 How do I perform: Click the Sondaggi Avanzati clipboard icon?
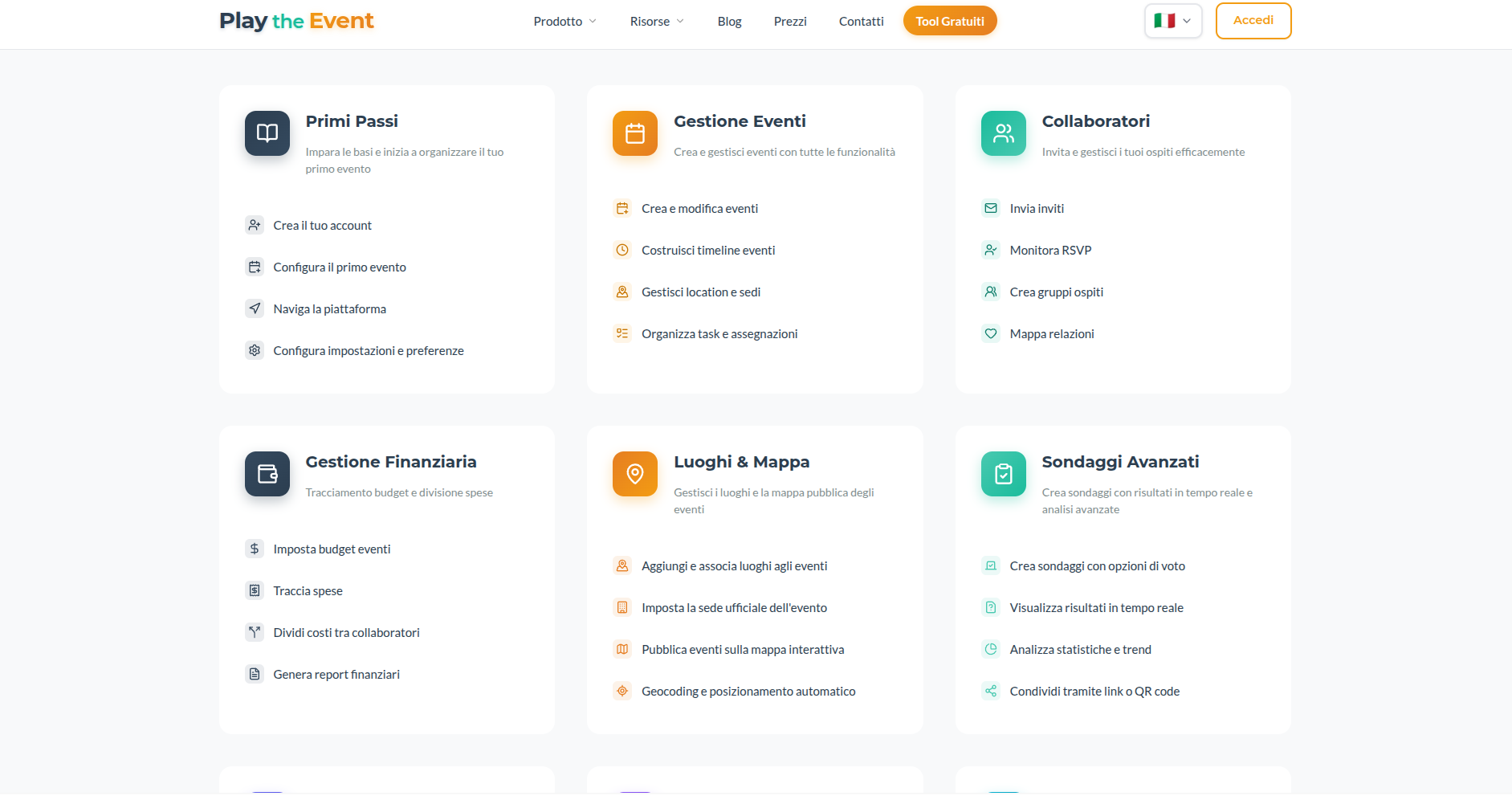click(x=1004, y=474)
